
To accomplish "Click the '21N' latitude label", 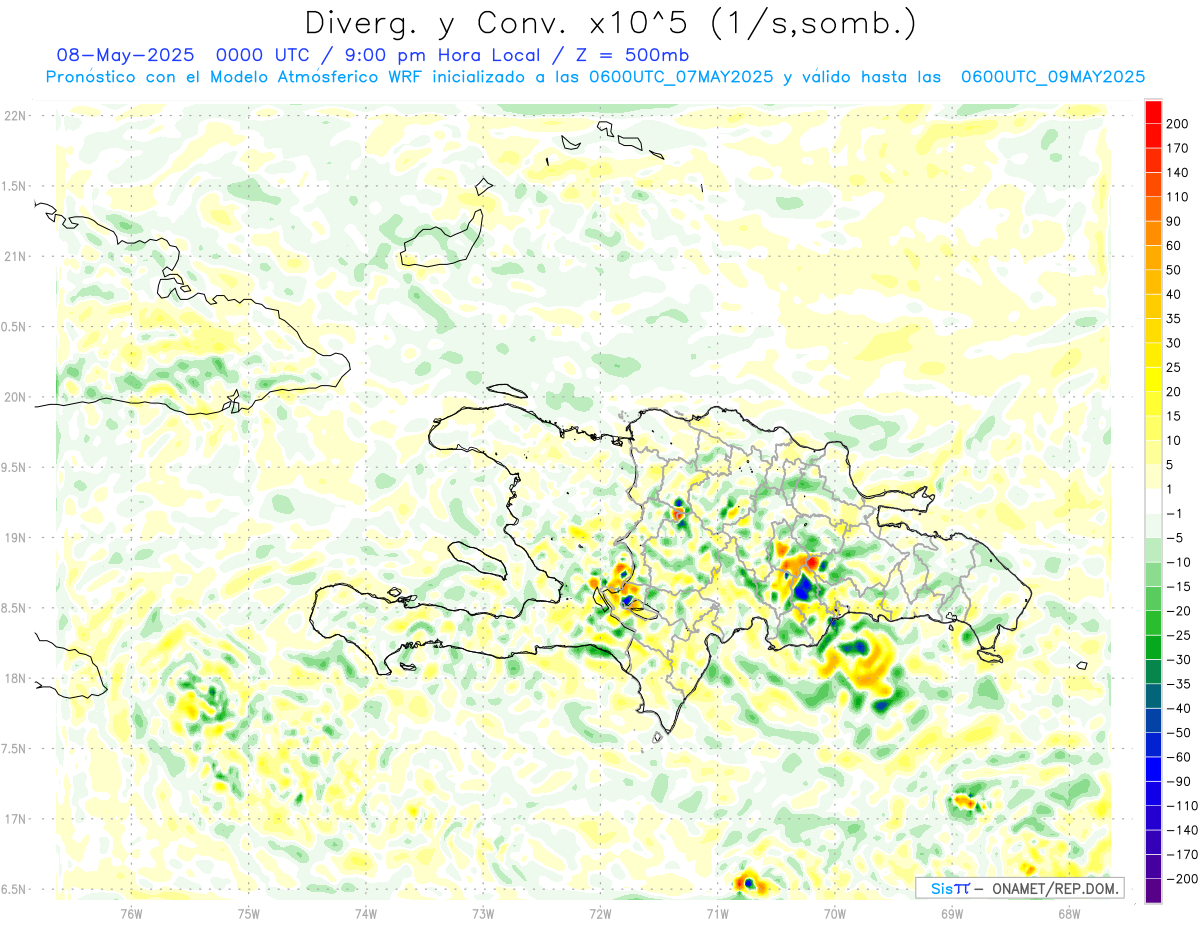I will (x=14, y=256).
